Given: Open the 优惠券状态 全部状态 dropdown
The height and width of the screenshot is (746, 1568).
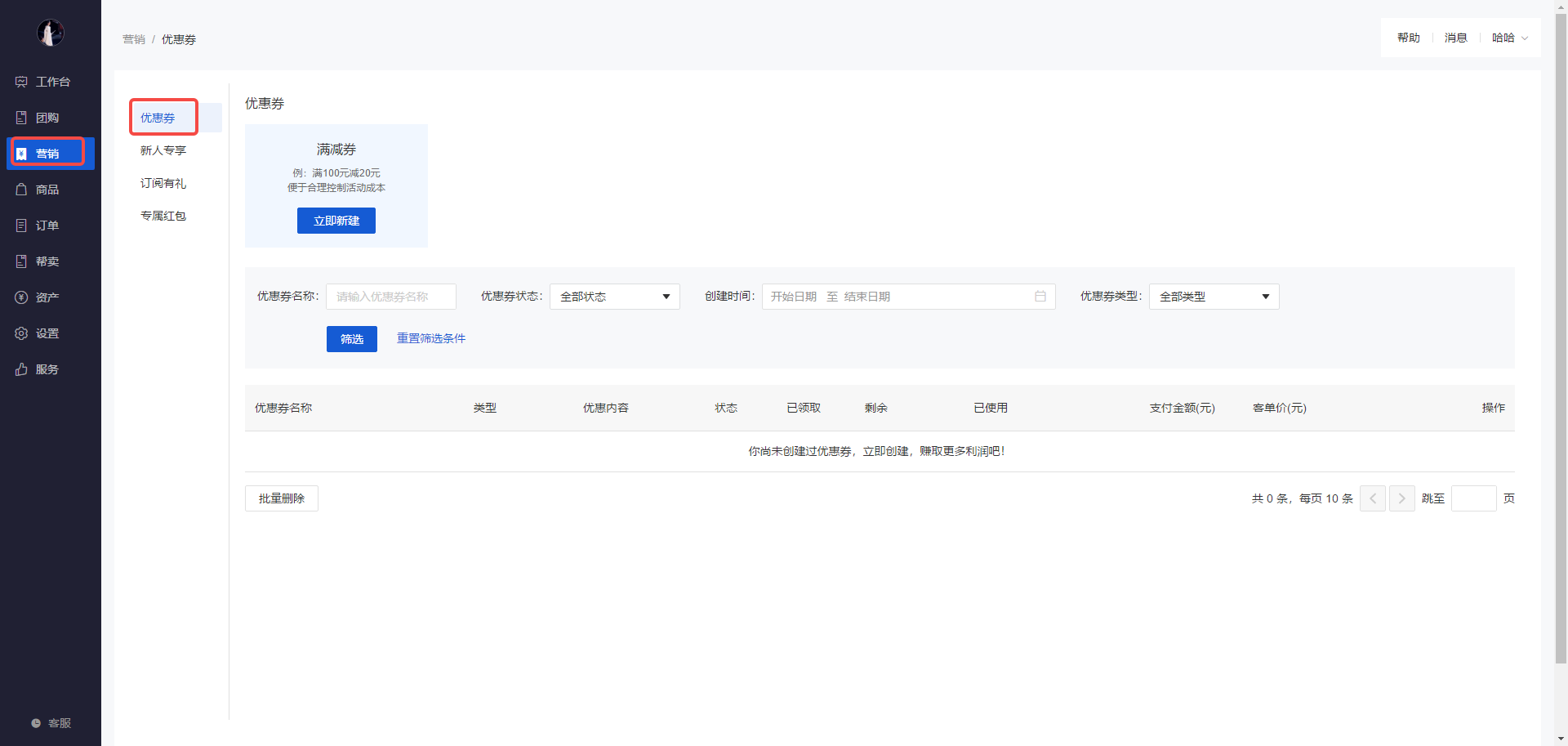Looking at the screenshot, I should (x=615, y=297).
